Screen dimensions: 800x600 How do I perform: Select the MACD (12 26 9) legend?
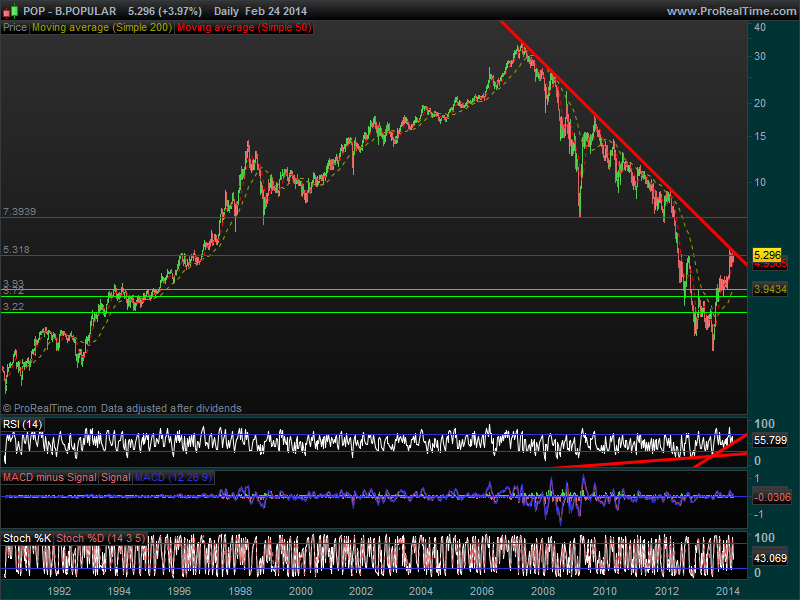coord(173,478)
